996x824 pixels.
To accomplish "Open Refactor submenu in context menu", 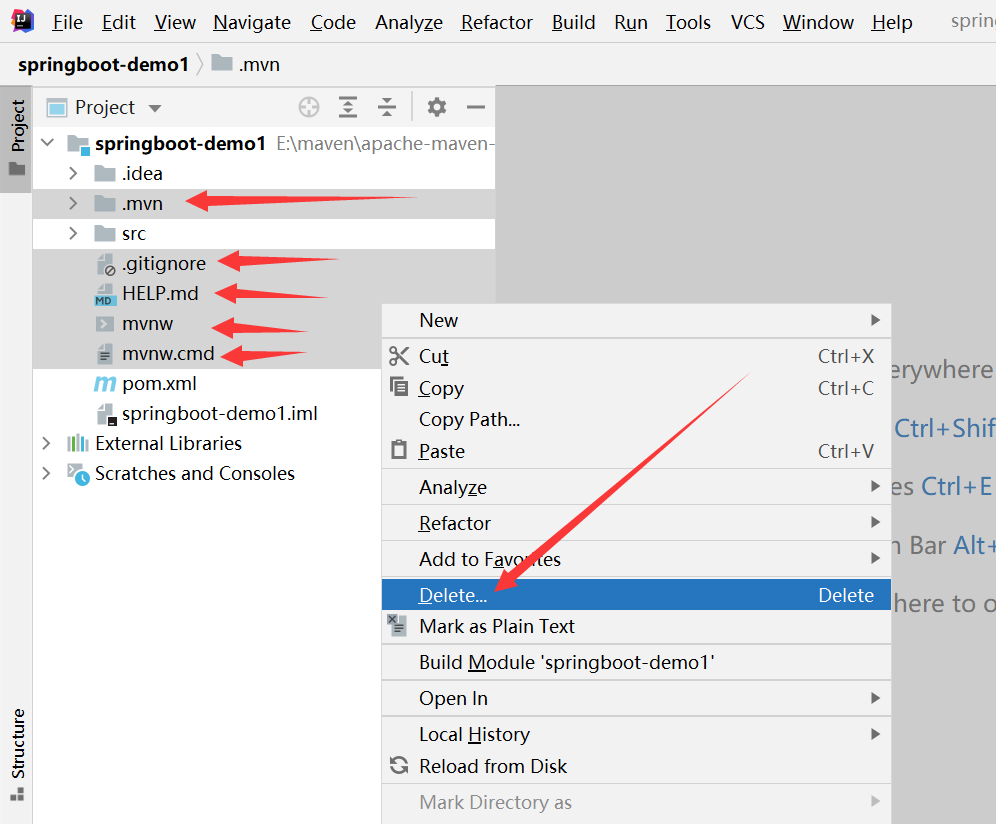I will 636,523.
